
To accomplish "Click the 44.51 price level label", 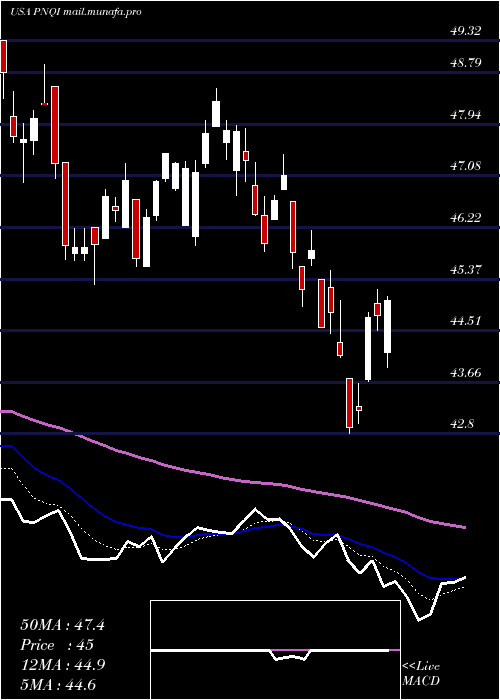I will pyautogui.click(x=466, y=321).
